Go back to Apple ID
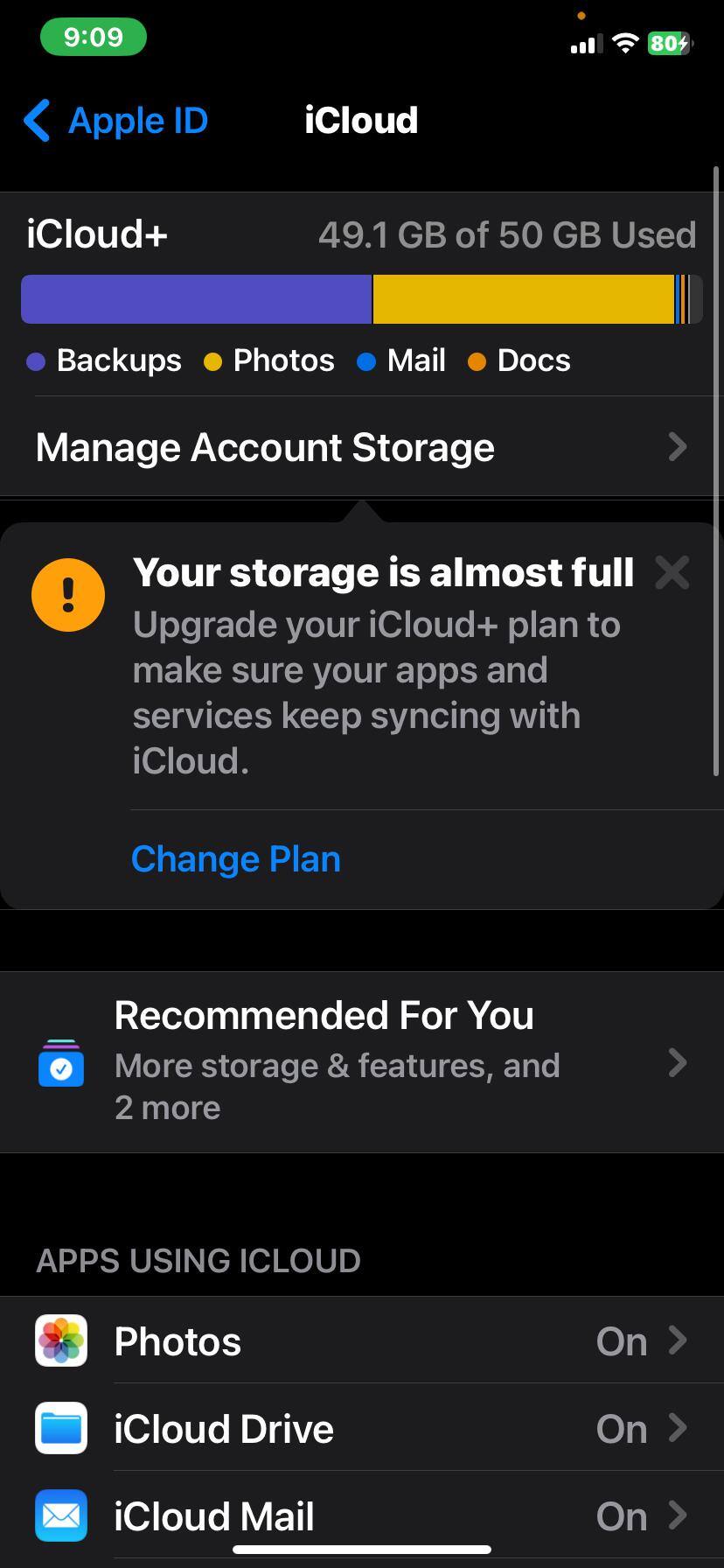Image resolution: width=724 pixels, height=1568 pixels. pos(137,121)
